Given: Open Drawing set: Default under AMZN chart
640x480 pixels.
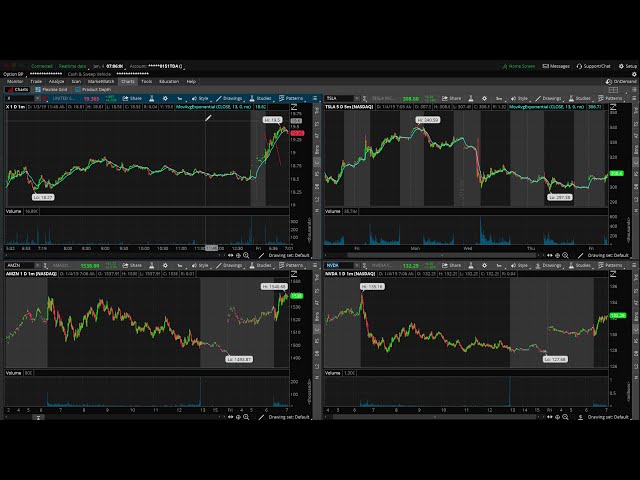Looking at the screenshot, I should click(289, 417).
